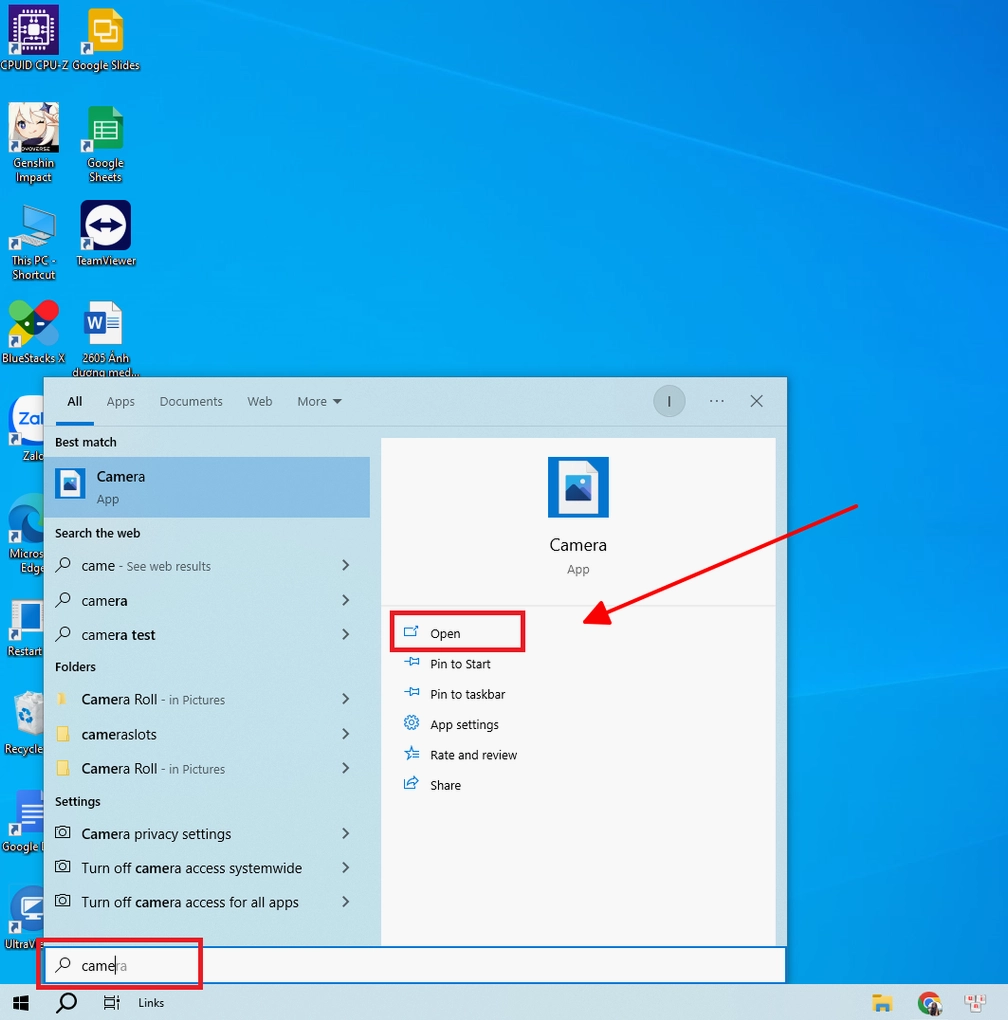
Task: Expand the cameraslots folder result arrow
Action: click(345, 734)
